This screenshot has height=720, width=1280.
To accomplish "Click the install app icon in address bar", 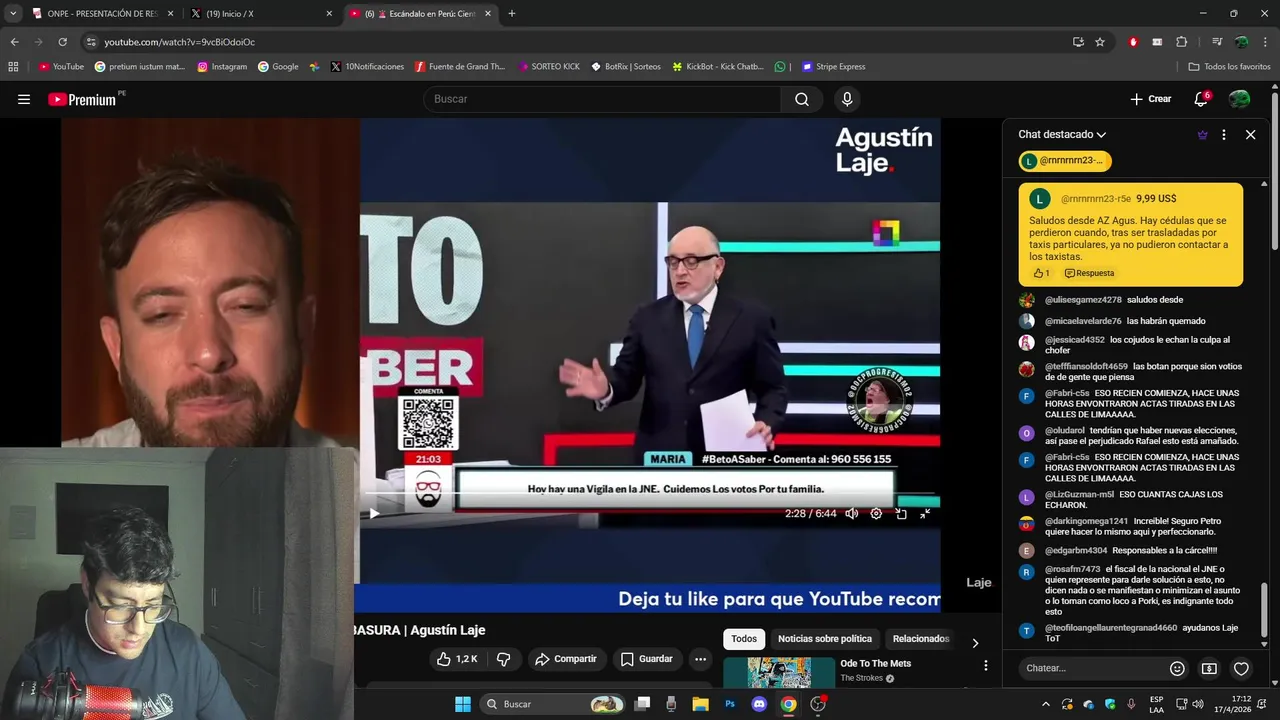I will (1078, 42).
